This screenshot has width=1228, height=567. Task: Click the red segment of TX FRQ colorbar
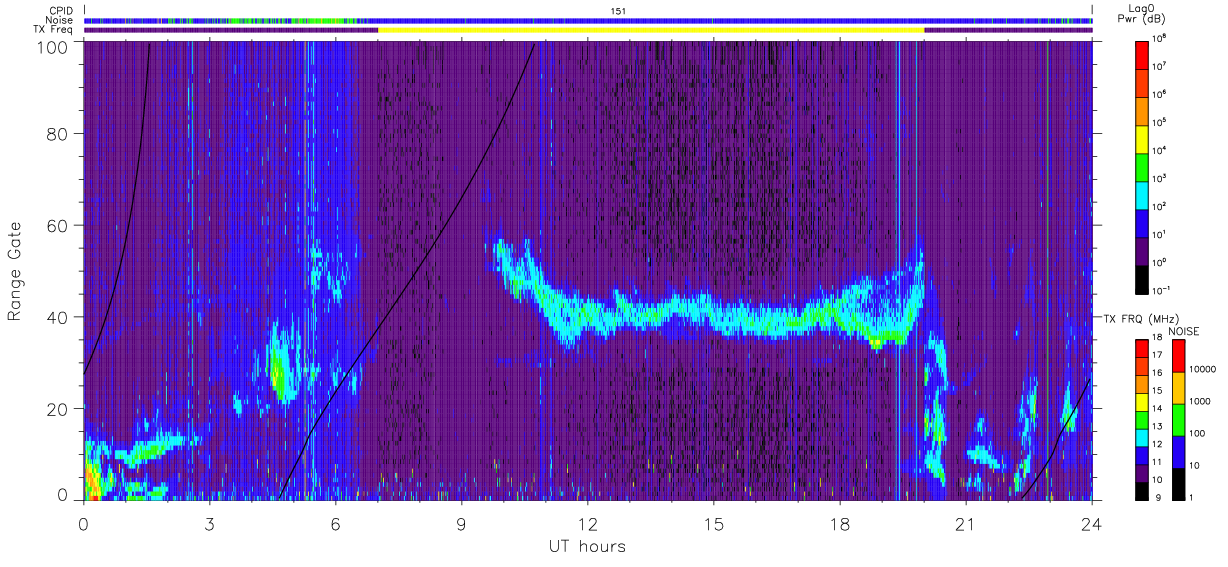click(1142, 349)
